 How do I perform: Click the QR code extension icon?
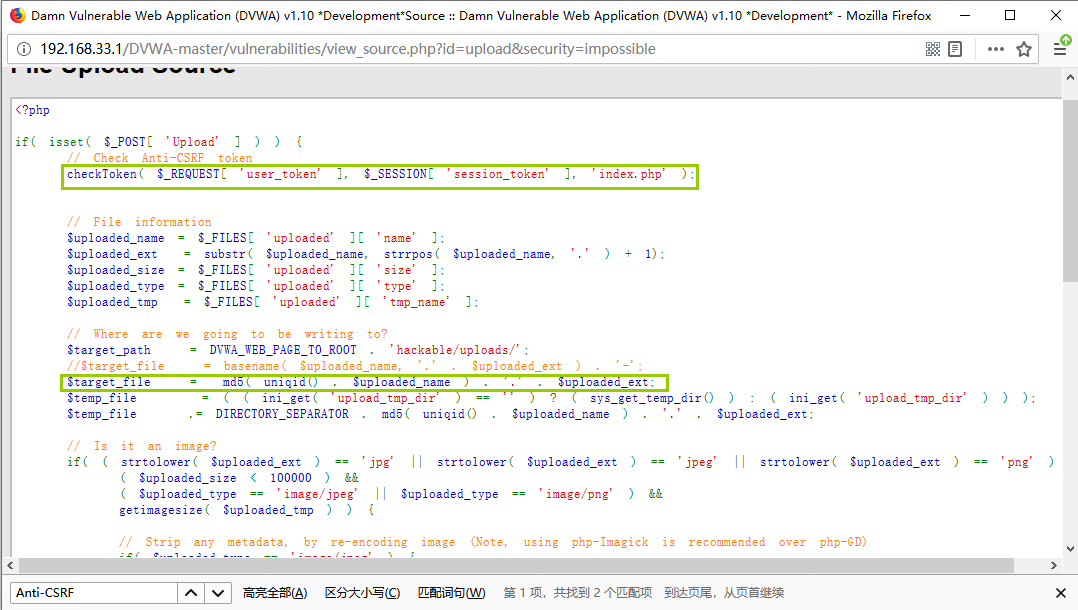coord(933,48)
